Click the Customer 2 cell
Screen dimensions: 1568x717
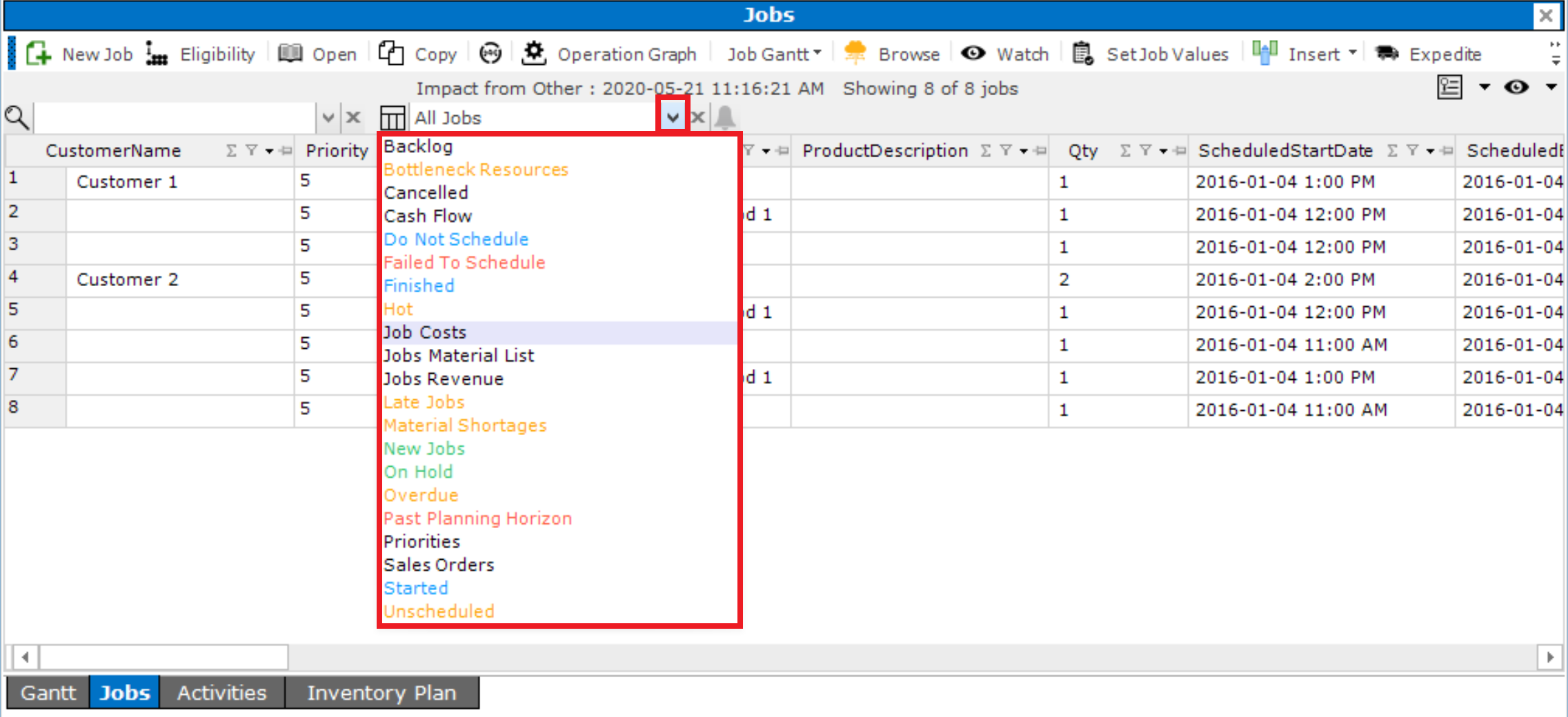pyautogui.click(x=180, y=280)
